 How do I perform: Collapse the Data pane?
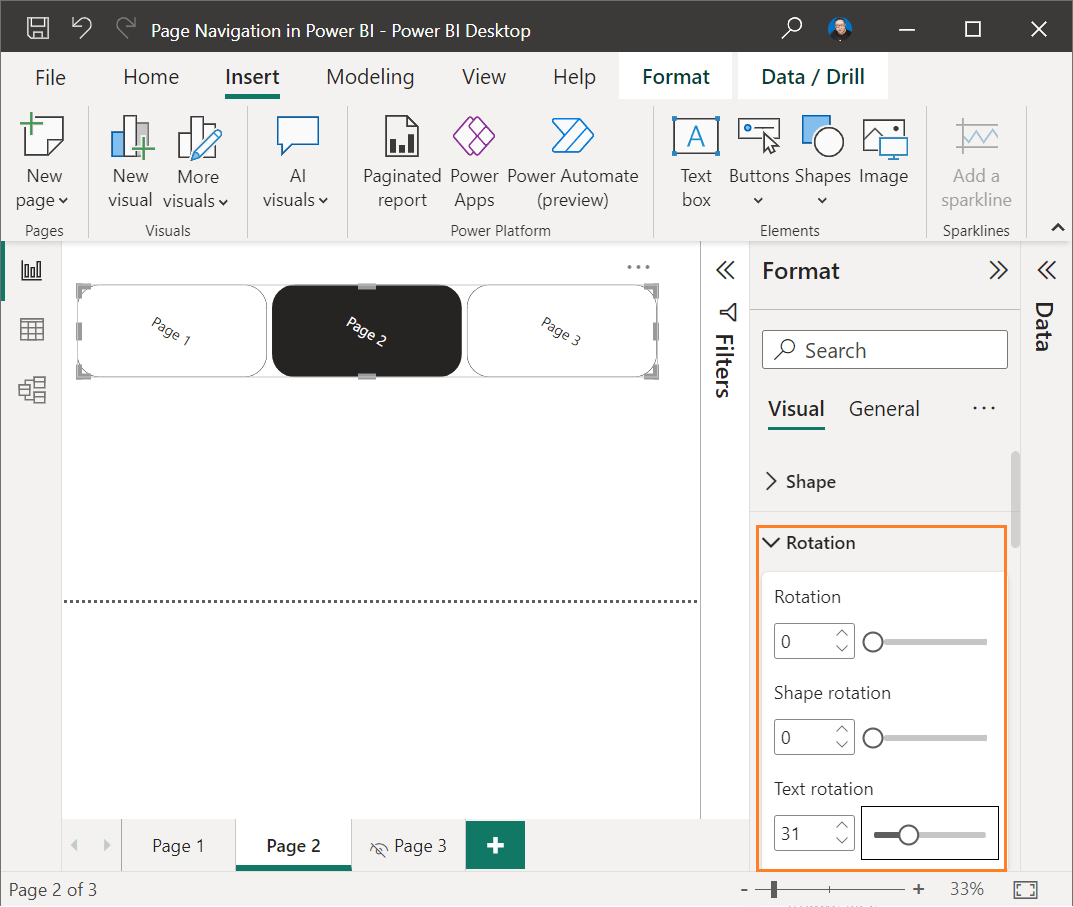click(1046, 269)
